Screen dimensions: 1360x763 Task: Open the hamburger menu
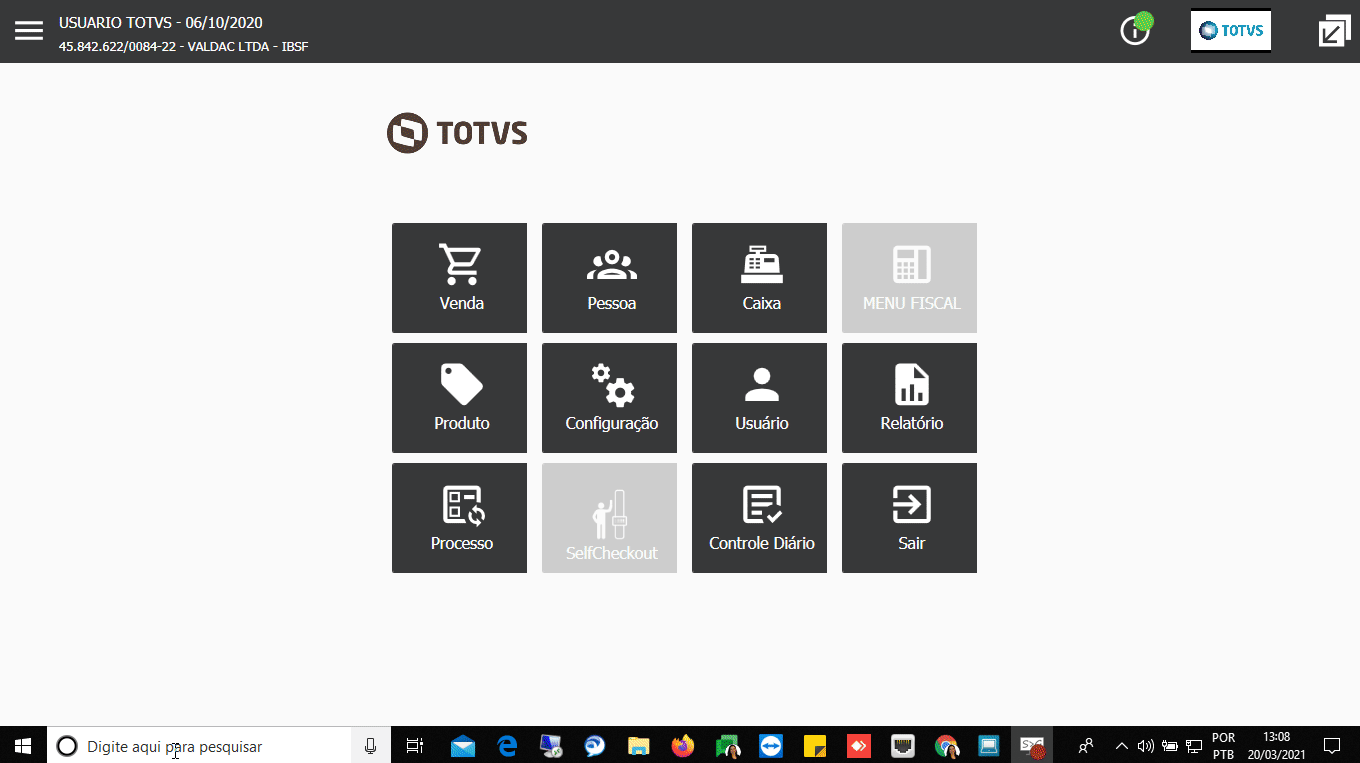[29, 30]
